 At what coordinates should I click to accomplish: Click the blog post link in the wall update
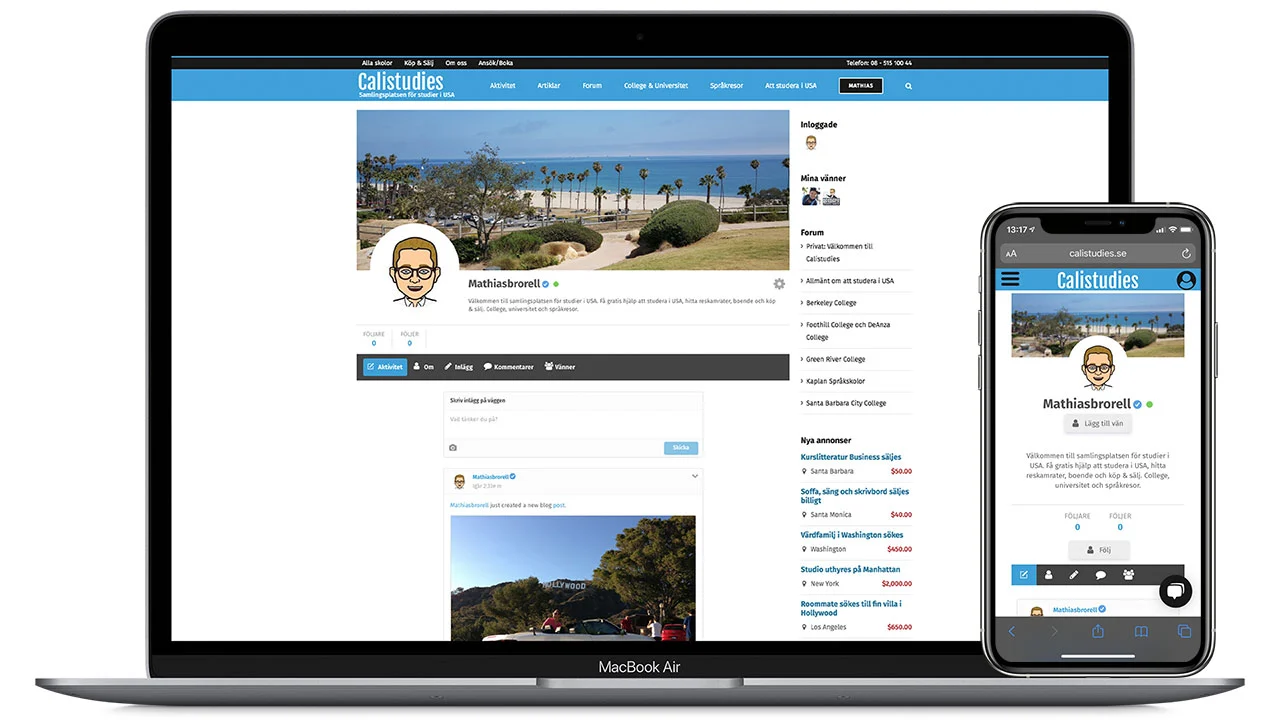(x=560, y=505)
